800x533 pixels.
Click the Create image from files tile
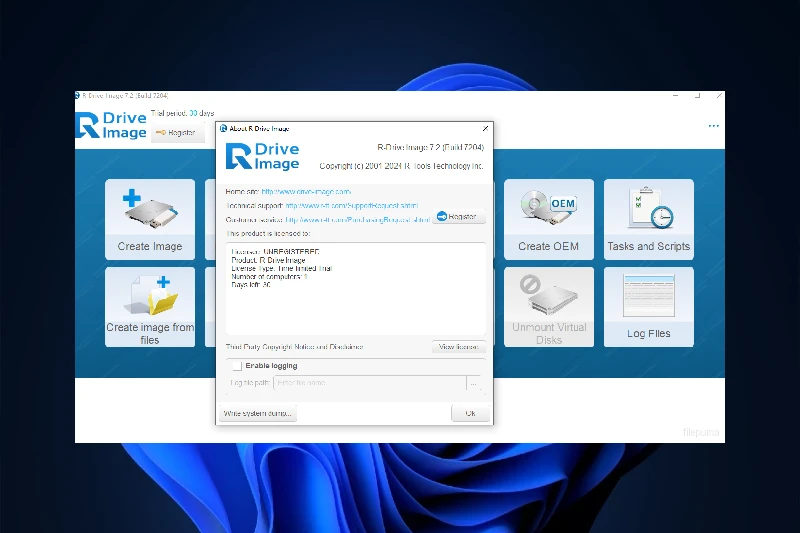click(150, 307)
